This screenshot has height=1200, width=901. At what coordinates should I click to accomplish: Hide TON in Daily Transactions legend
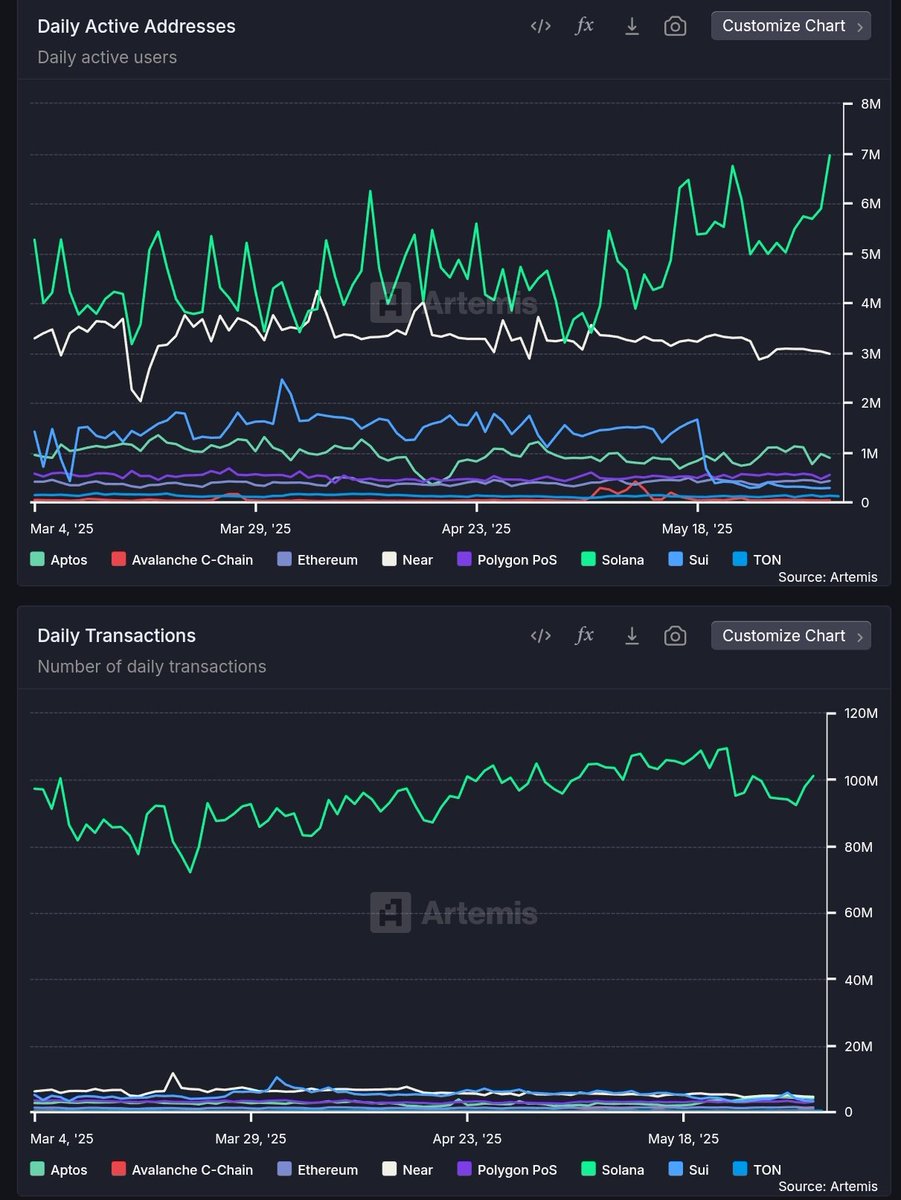coord(757,1169)
